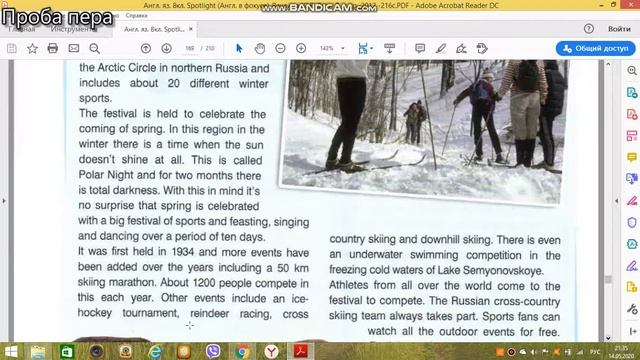This screenshot has width=640, height=360.
Task: Open the Windows Start menu
Action: click(11, 351)
